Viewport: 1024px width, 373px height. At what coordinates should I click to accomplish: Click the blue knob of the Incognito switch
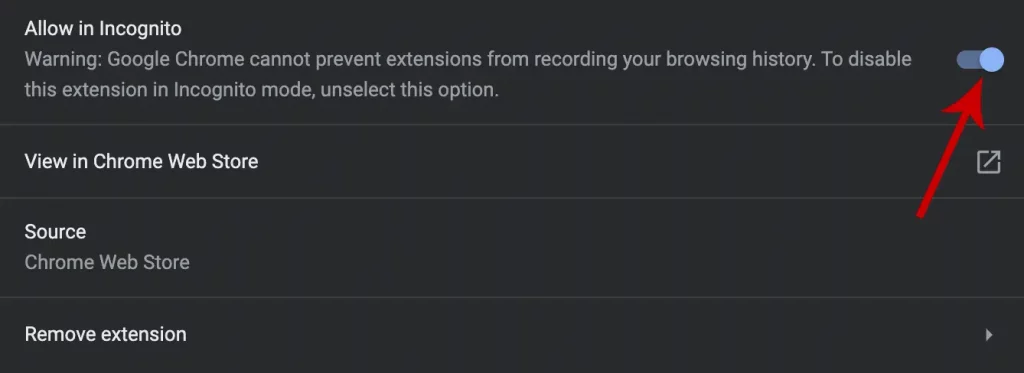click(992, 59)
